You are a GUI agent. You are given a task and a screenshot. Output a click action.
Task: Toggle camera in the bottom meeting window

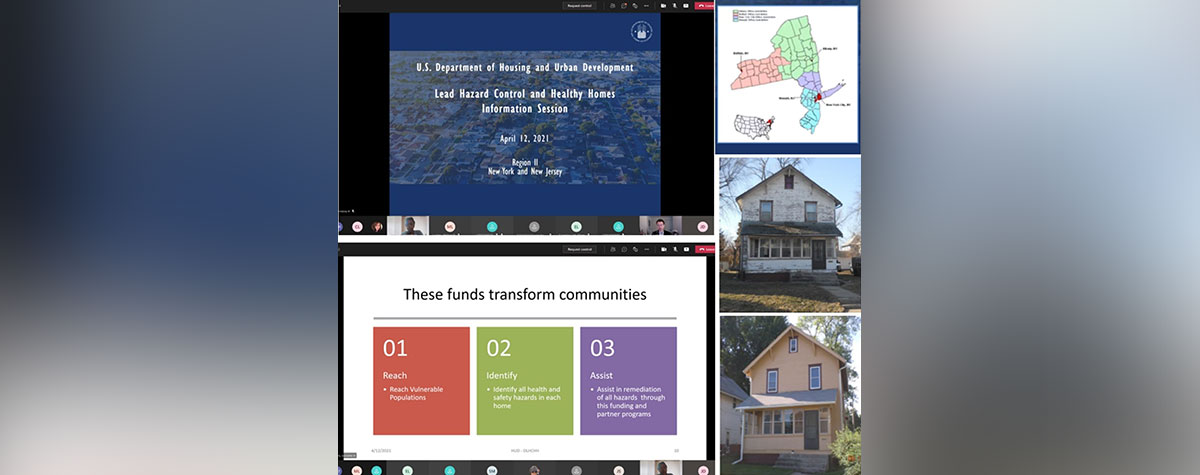664,249
